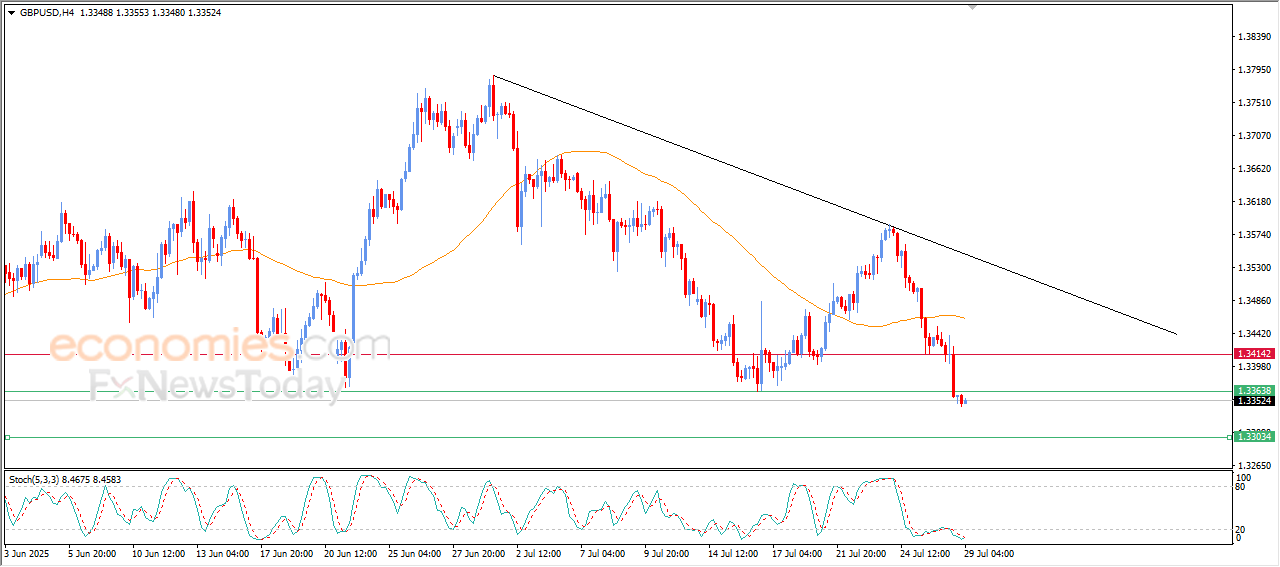Click the 1.37510 axis price

[1255, 102]
